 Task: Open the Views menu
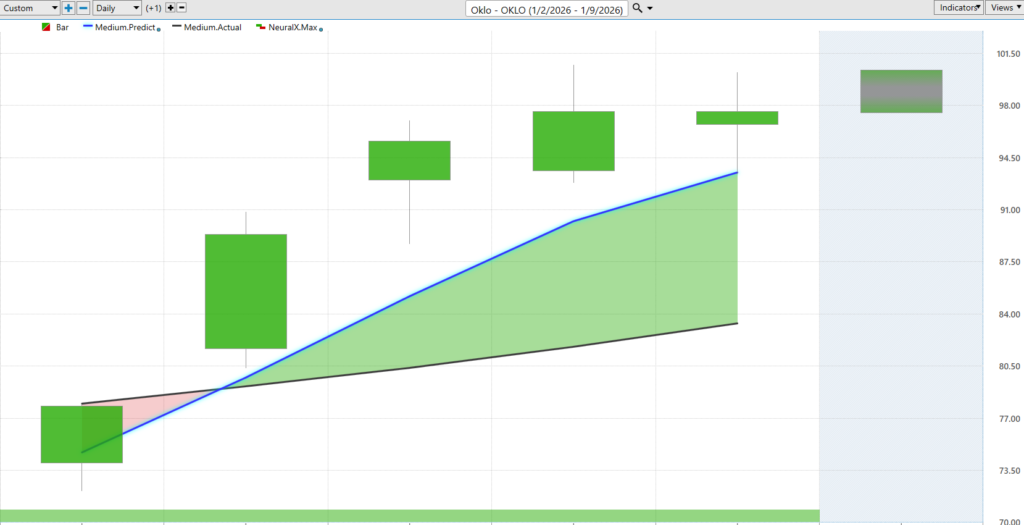coord(1003,7)
